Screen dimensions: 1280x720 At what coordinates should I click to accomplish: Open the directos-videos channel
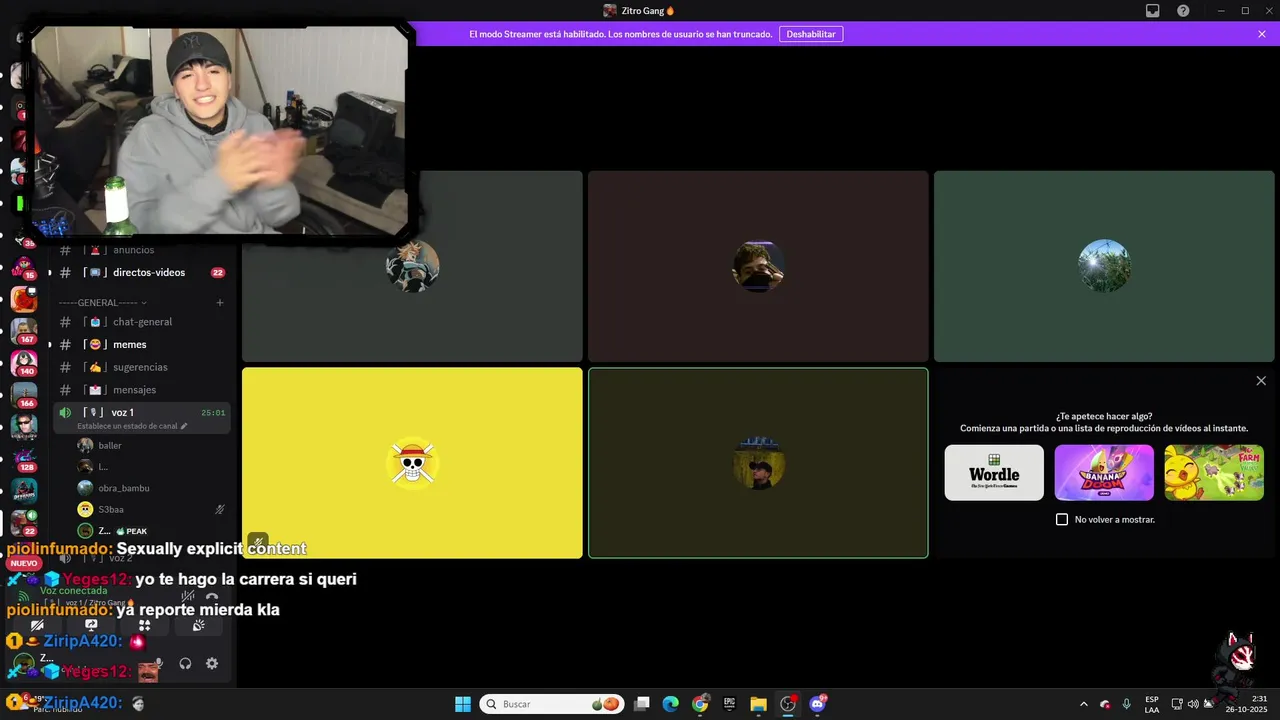pyautogui.click(x=142, y=272)
